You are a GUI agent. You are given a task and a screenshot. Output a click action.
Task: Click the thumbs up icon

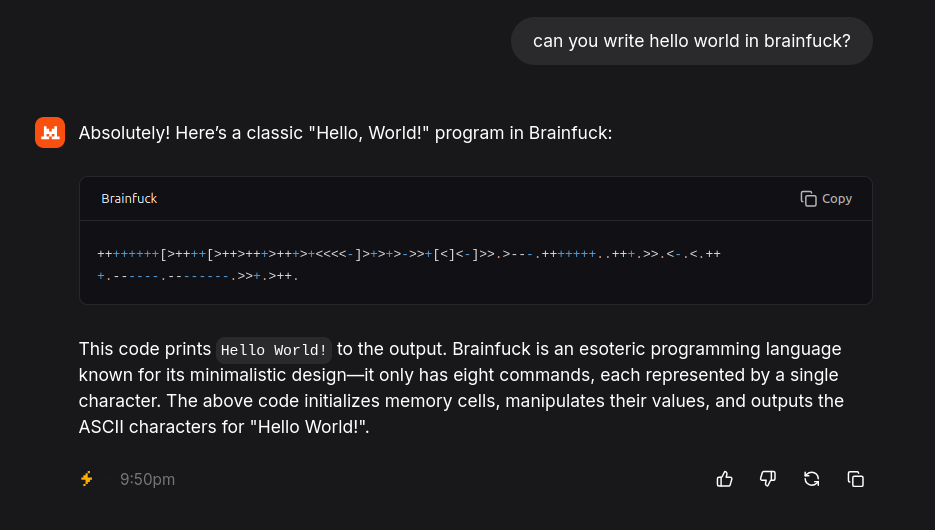click(x=725, y=479)
